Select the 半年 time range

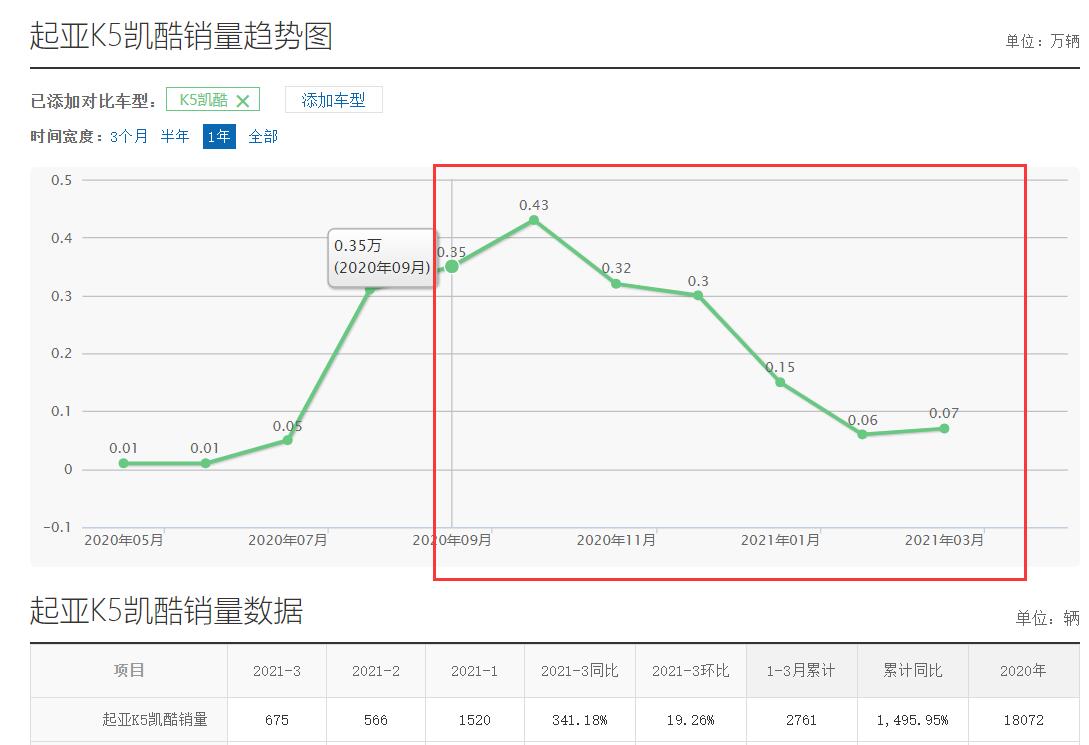click(x=175, y=136)
